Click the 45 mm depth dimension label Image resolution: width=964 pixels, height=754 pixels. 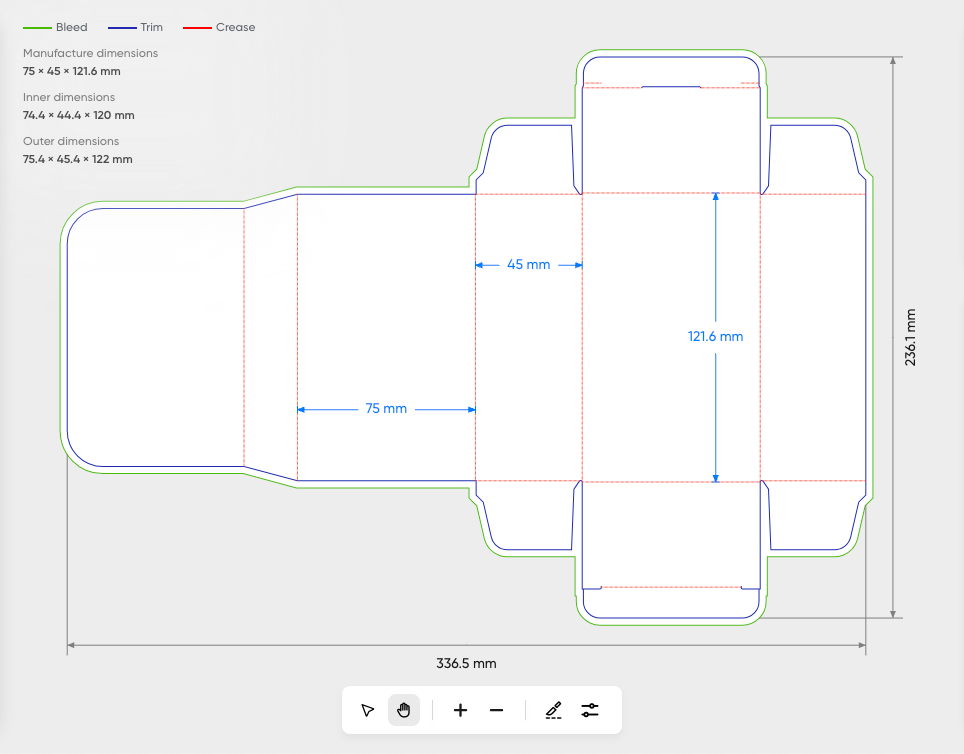528,265
